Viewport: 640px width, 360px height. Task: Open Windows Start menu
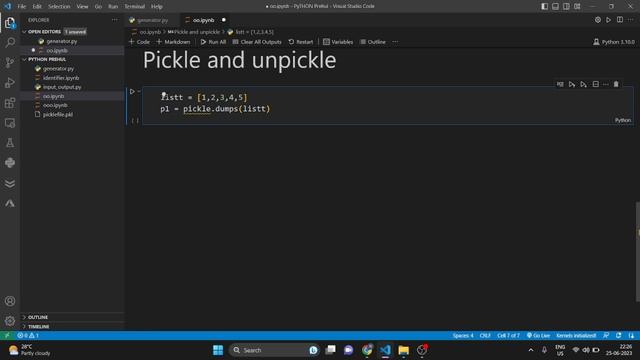point(218,350)
